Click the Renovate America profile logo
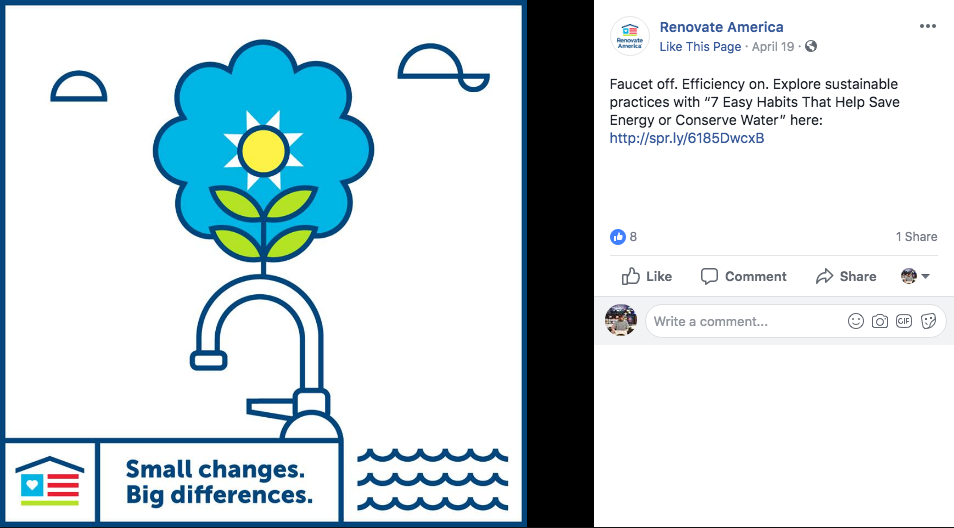 [x=630, y=36]
